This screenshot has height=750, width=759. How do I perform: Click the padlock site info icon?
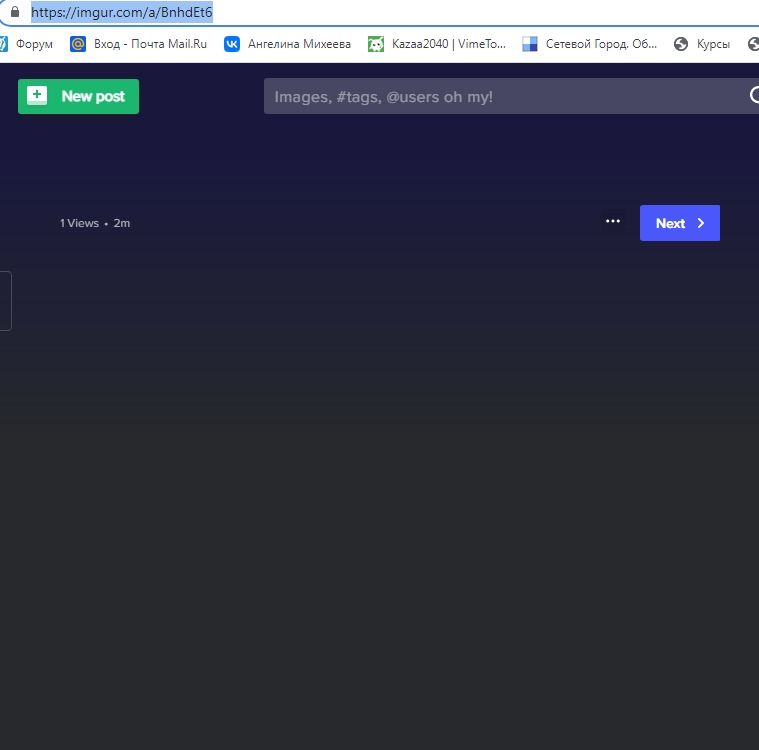coord(14,13)
